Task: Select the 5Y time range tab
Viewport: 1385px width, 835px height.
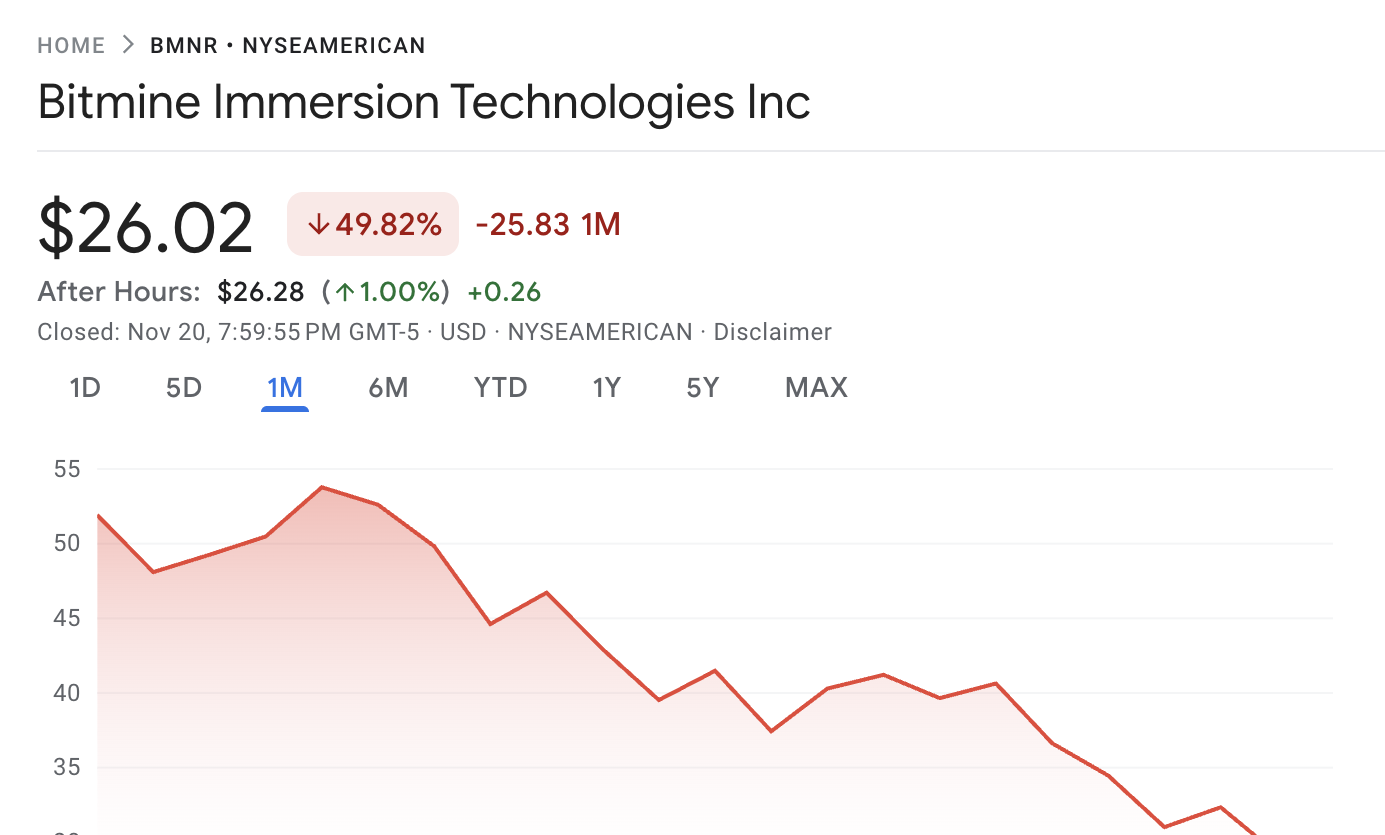Action: [x=703, y=388]
